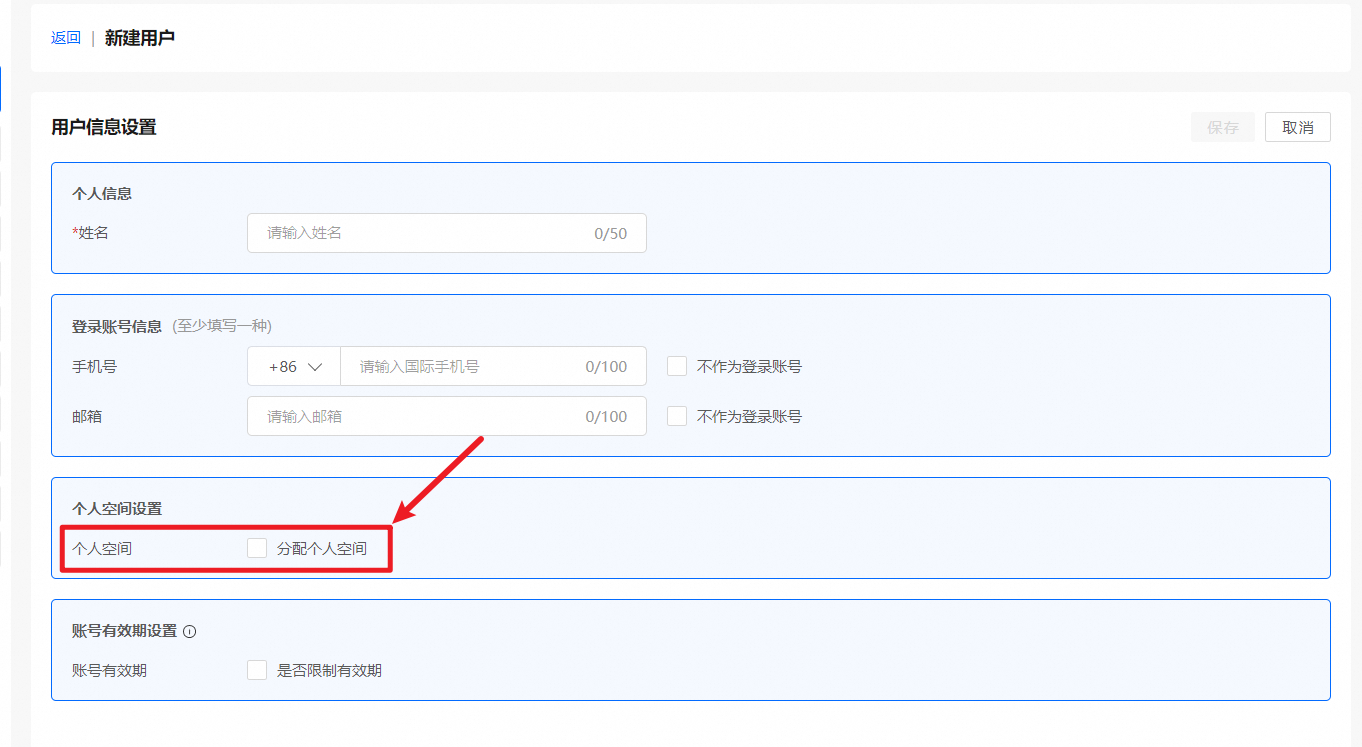Screen dimensions: 1362x747
Task: Click the 用户信息设置 heading
Action: (x=104, y=127)
